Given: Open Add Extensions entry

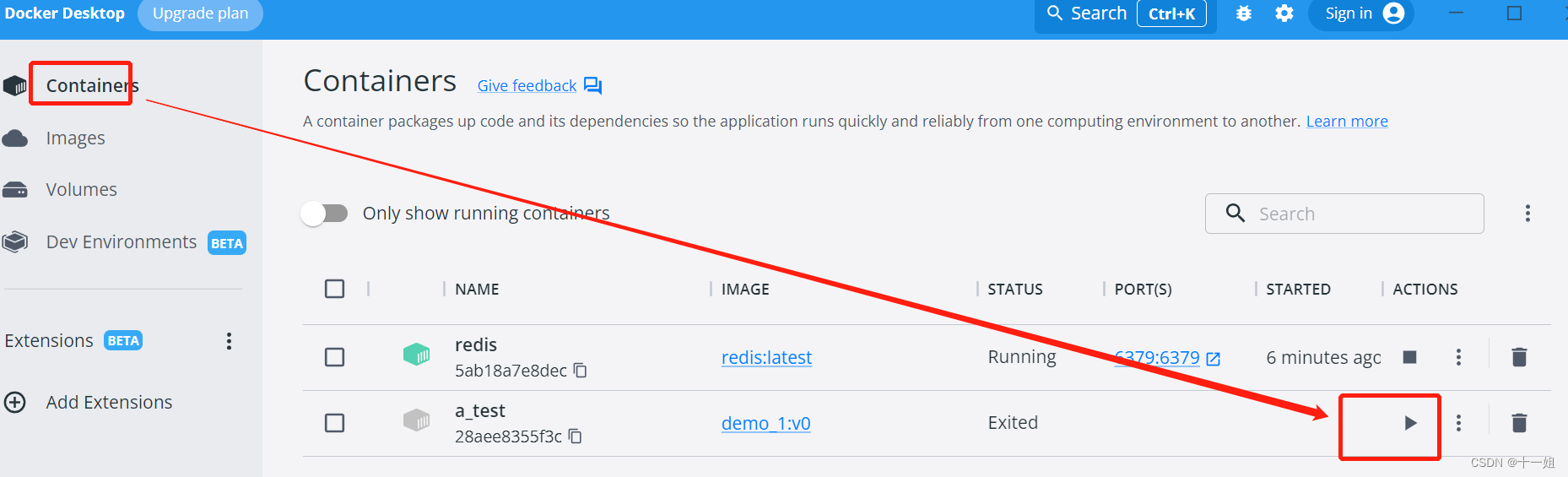Looking at the screenshot, I should 109,402.
